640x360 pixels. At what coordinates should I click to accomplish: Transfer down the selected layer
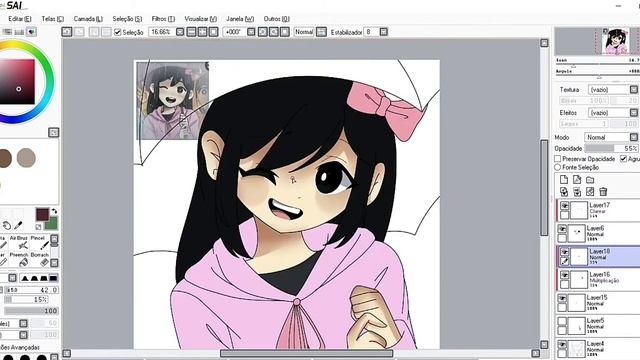564,191
